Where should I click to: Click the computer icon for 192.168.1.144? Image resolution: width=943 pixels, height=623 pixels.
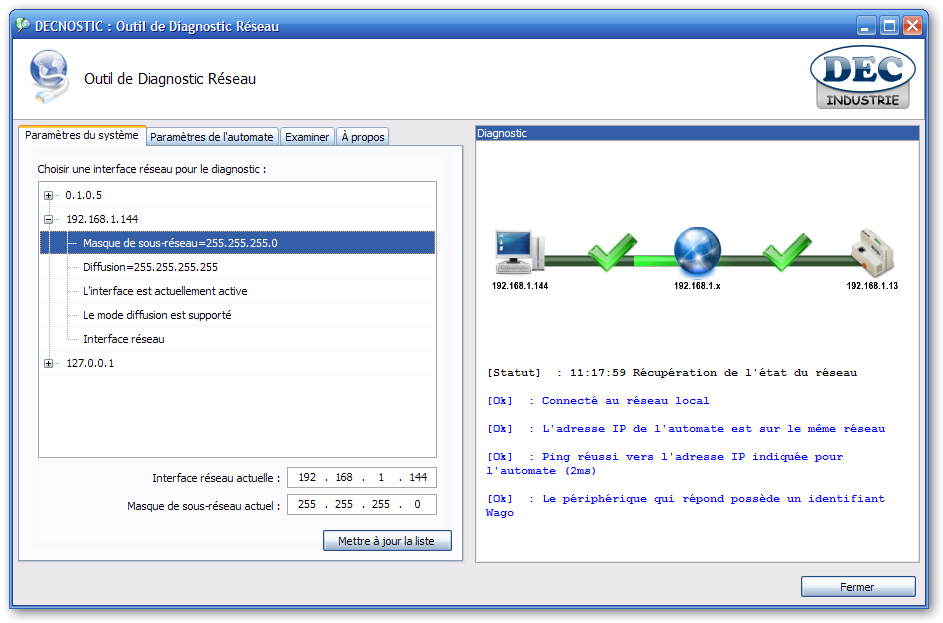click(x=518, y=251)
